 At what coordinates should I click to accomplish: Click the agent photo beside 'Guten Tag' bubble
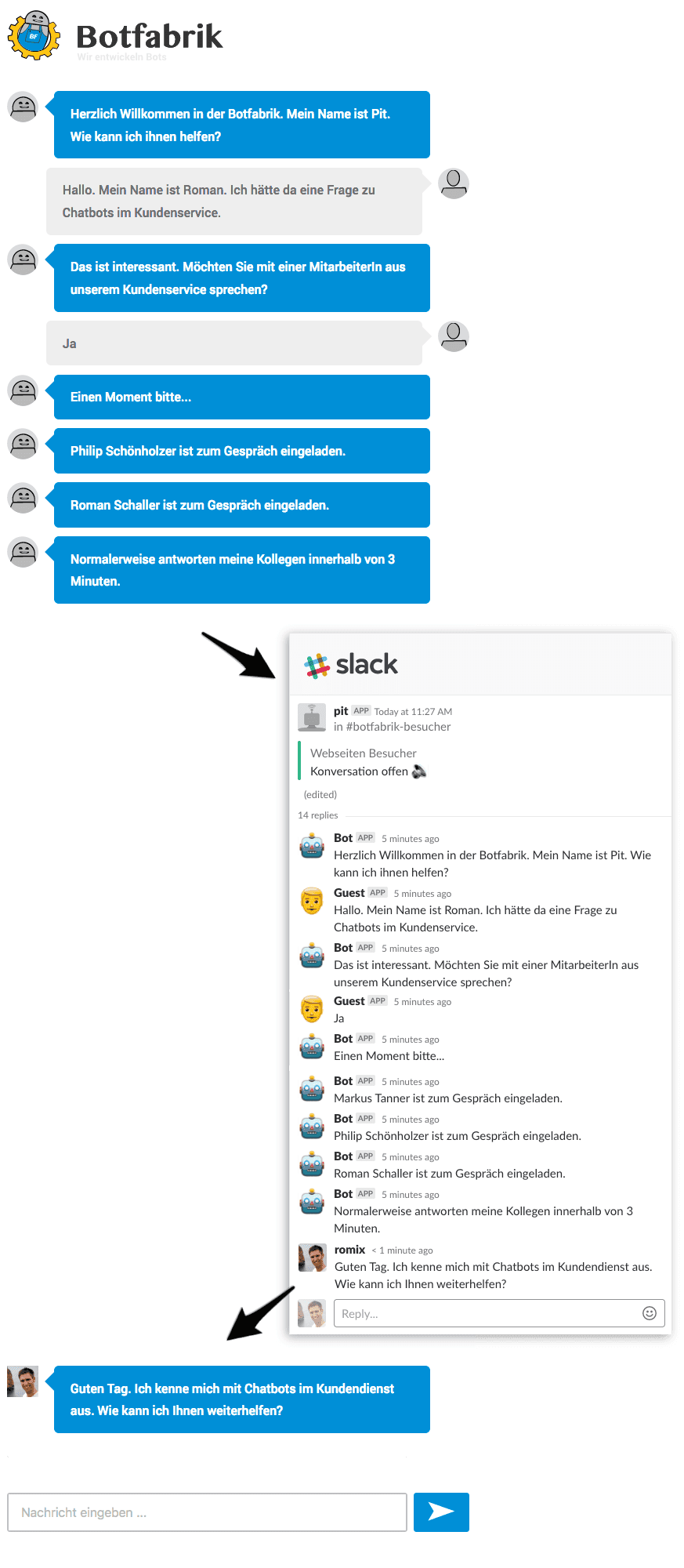[x=23, y=1381]
